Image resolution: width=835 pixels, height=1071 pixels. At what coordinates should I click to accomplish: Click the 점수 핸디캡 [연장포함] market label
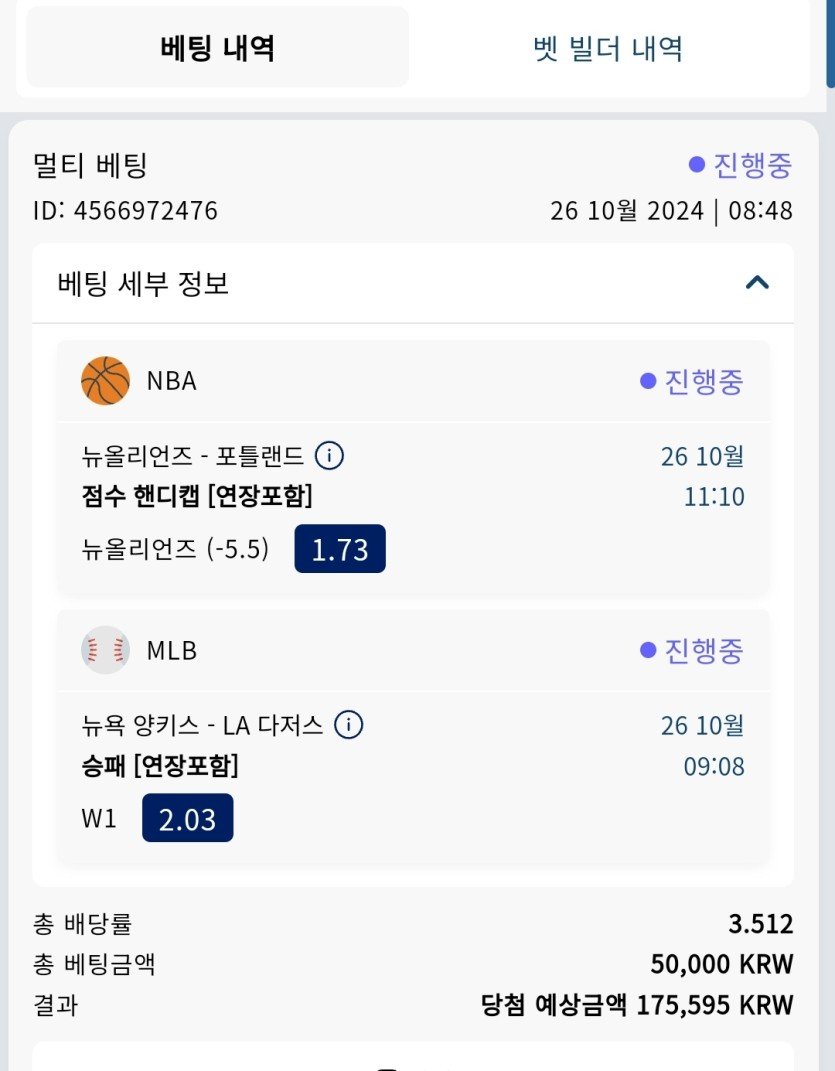point(197,496)
